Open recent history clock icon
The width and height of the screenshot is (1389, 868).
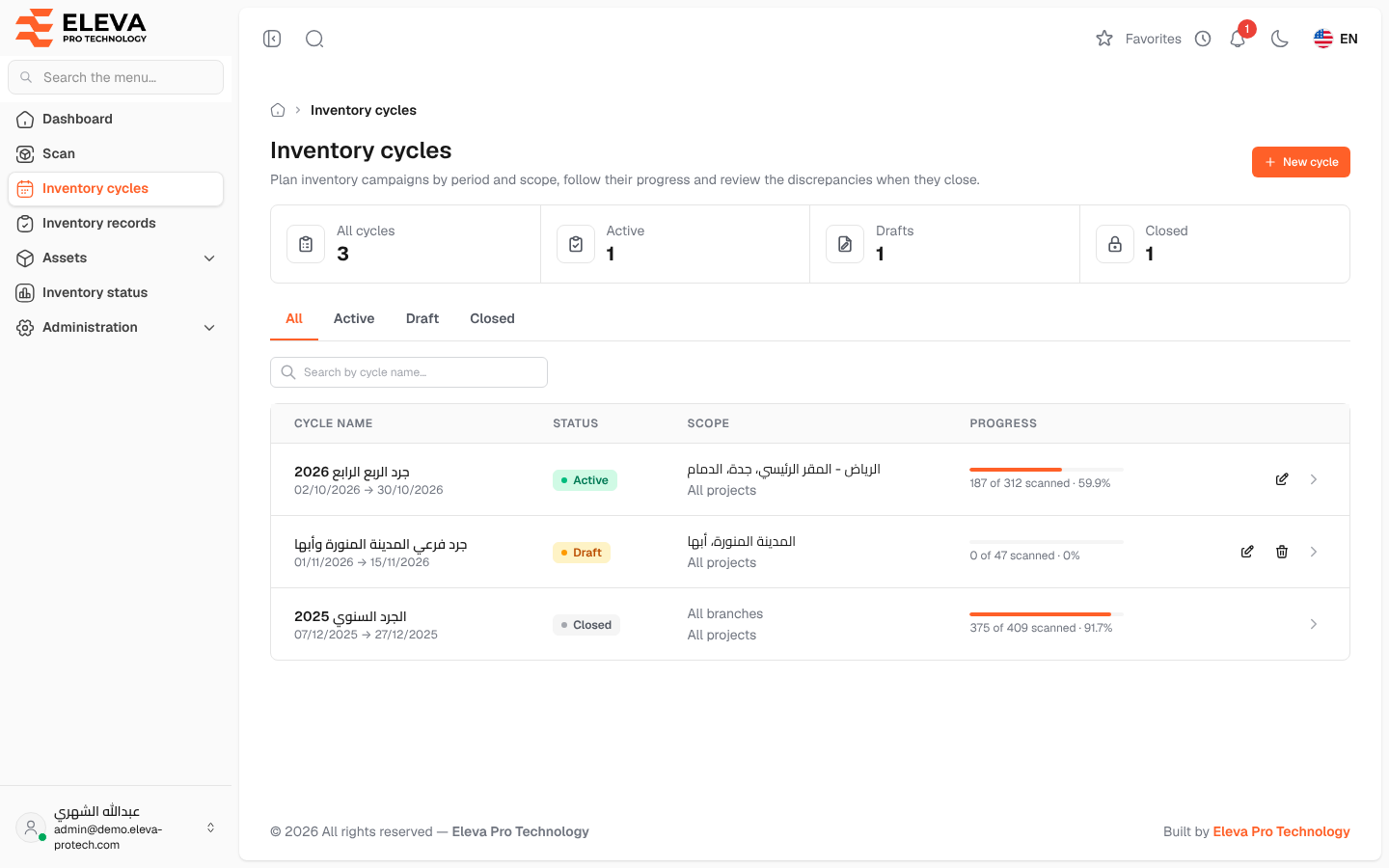pos(1203,39)
